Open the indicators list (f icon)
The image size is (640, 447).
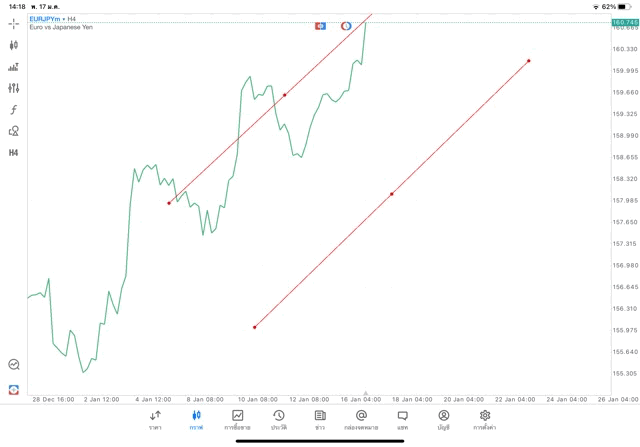(14, 109)
